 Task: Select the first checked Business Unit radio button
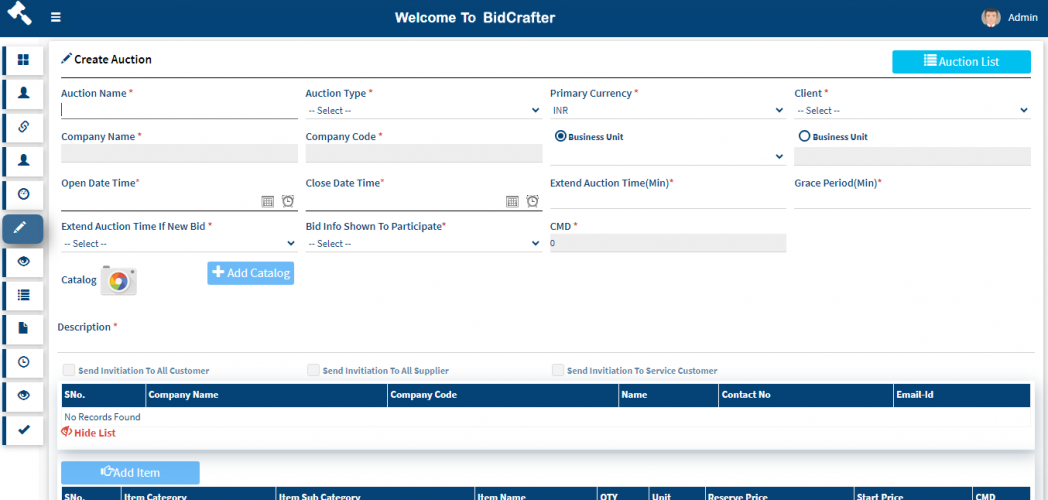click(561, 136)
